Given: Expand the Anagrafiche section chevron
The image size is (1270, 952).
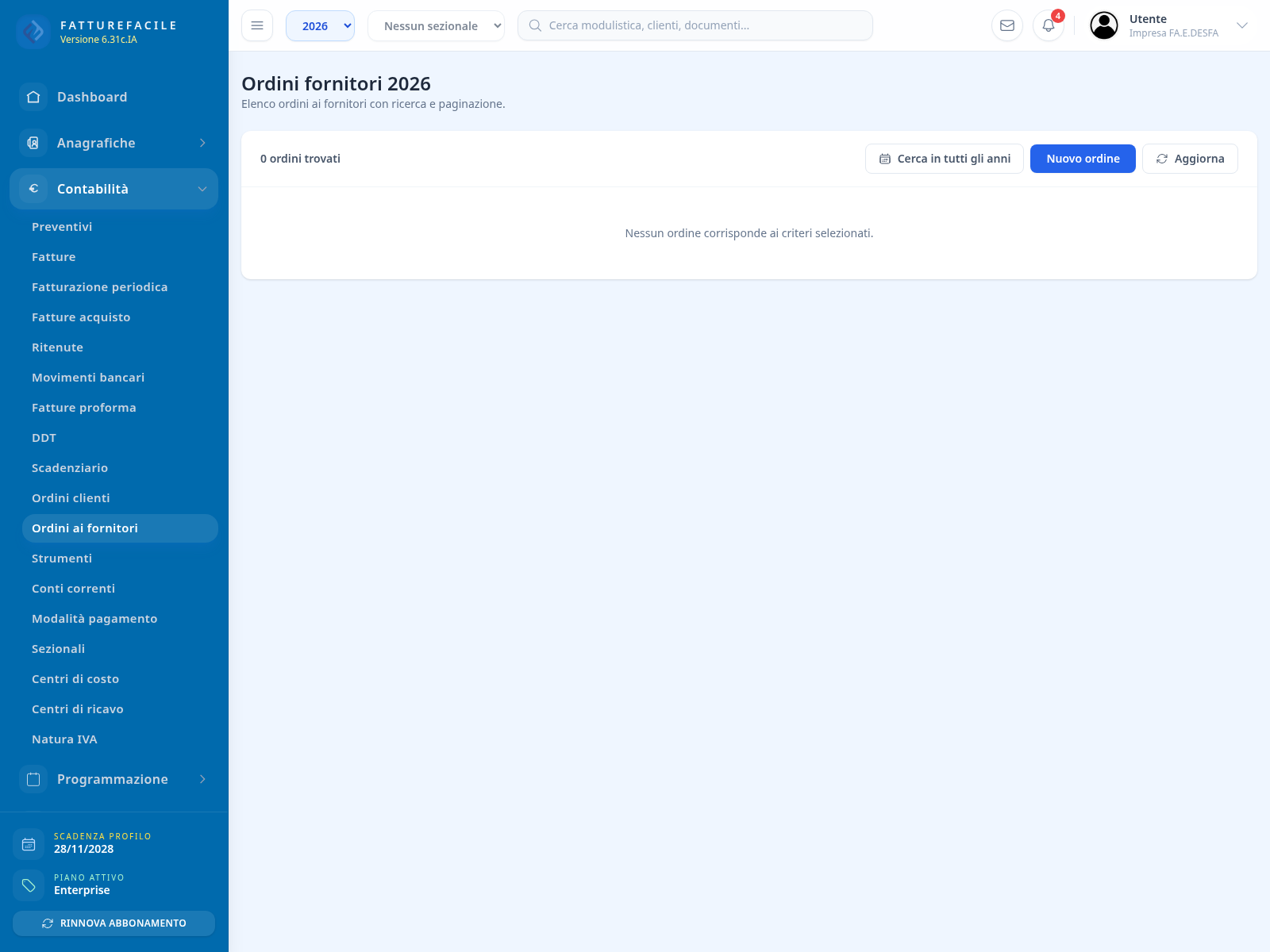Looking at the screenshot, I should pos(202,143).
